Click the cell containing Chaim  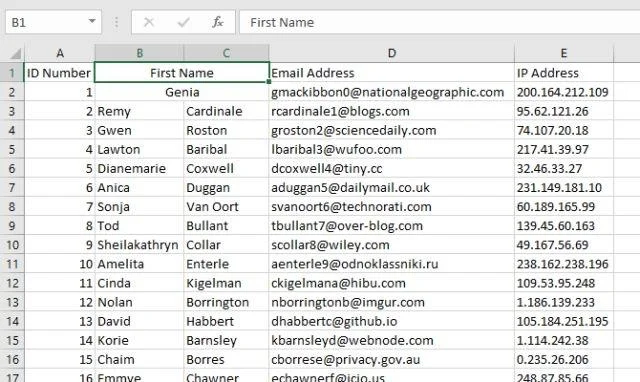click(x=139, y=359)
